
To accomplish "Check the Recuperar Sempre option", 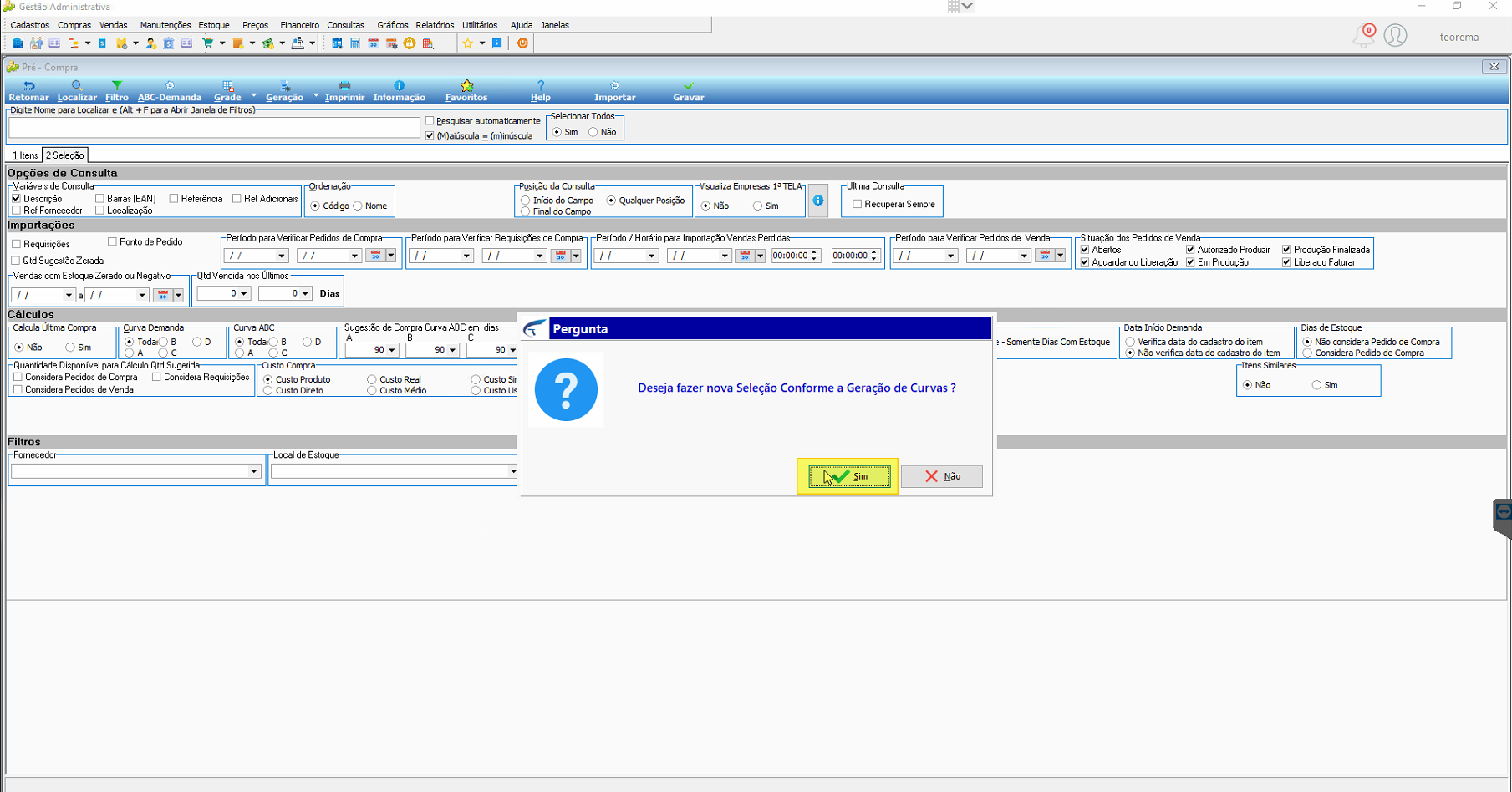I will [857, 204].
